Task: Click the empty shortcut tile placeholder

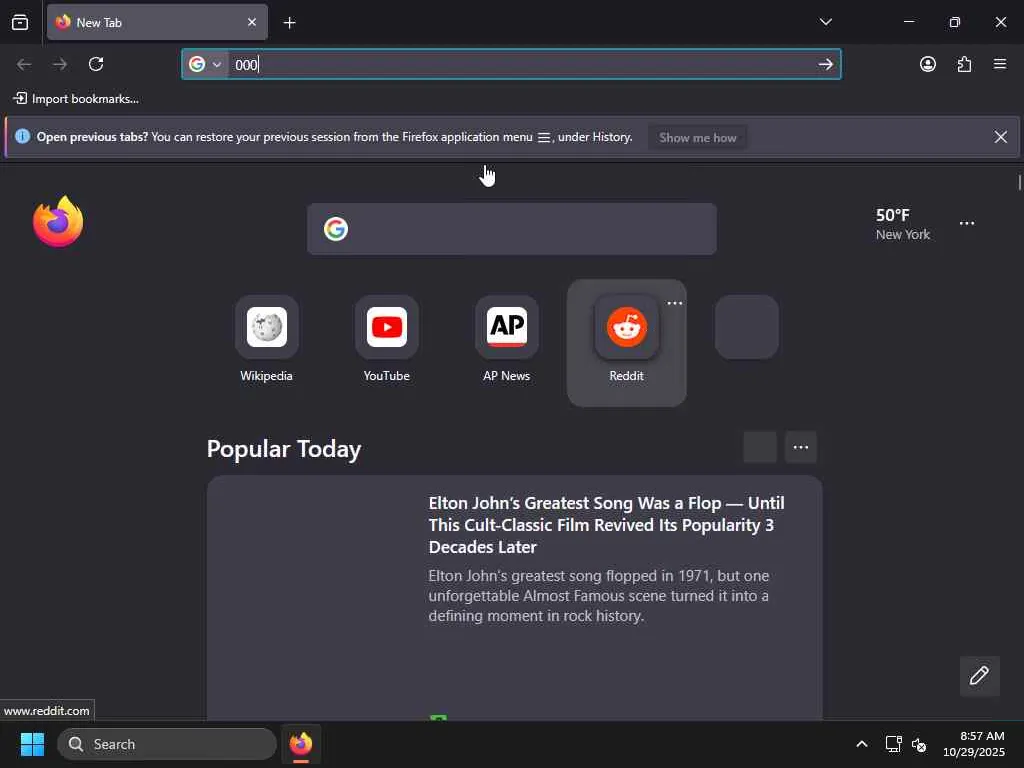Action: pos(746,327)
